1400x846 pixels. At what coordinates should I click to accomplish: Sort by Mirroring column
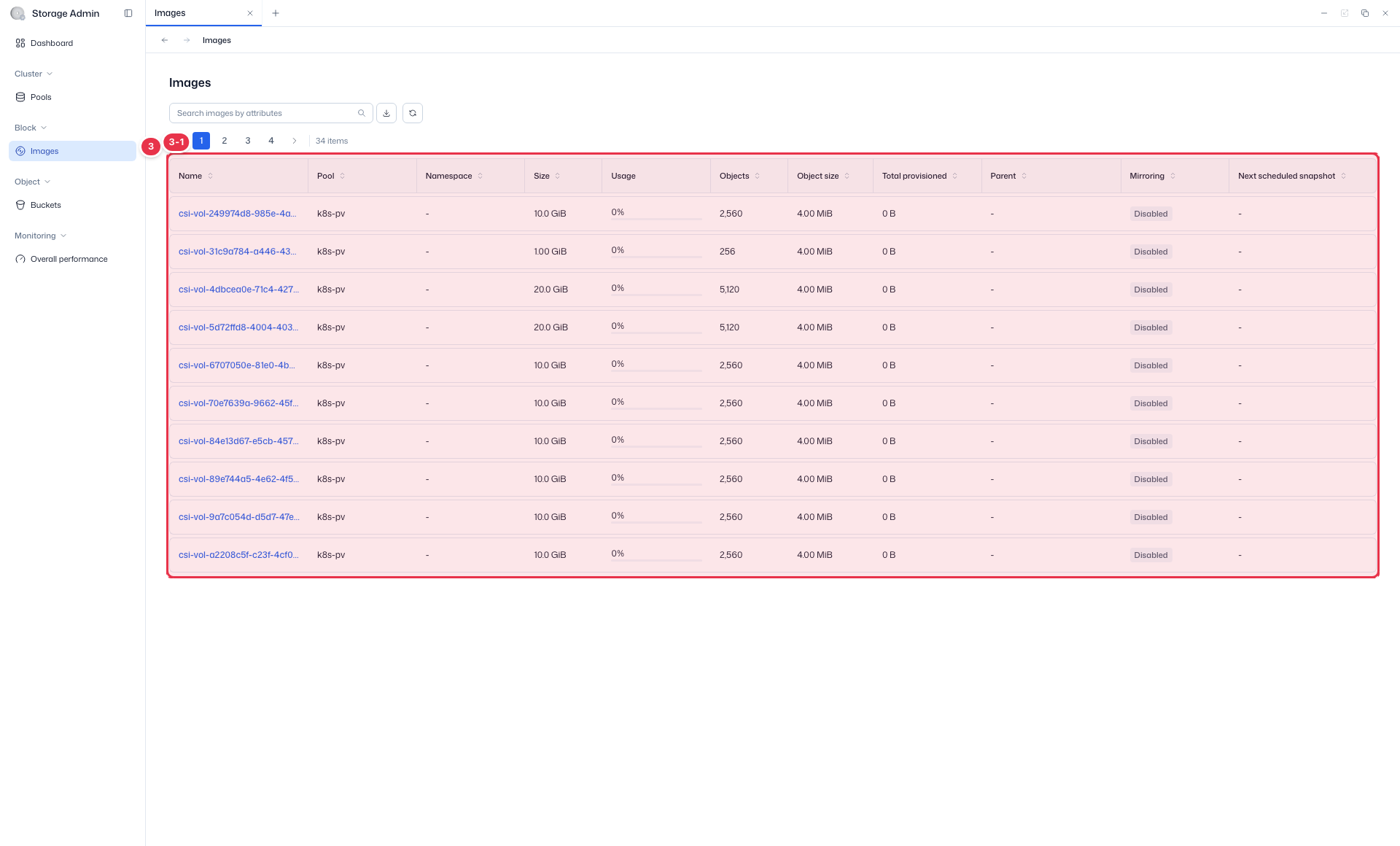[x=1173, y=176]
